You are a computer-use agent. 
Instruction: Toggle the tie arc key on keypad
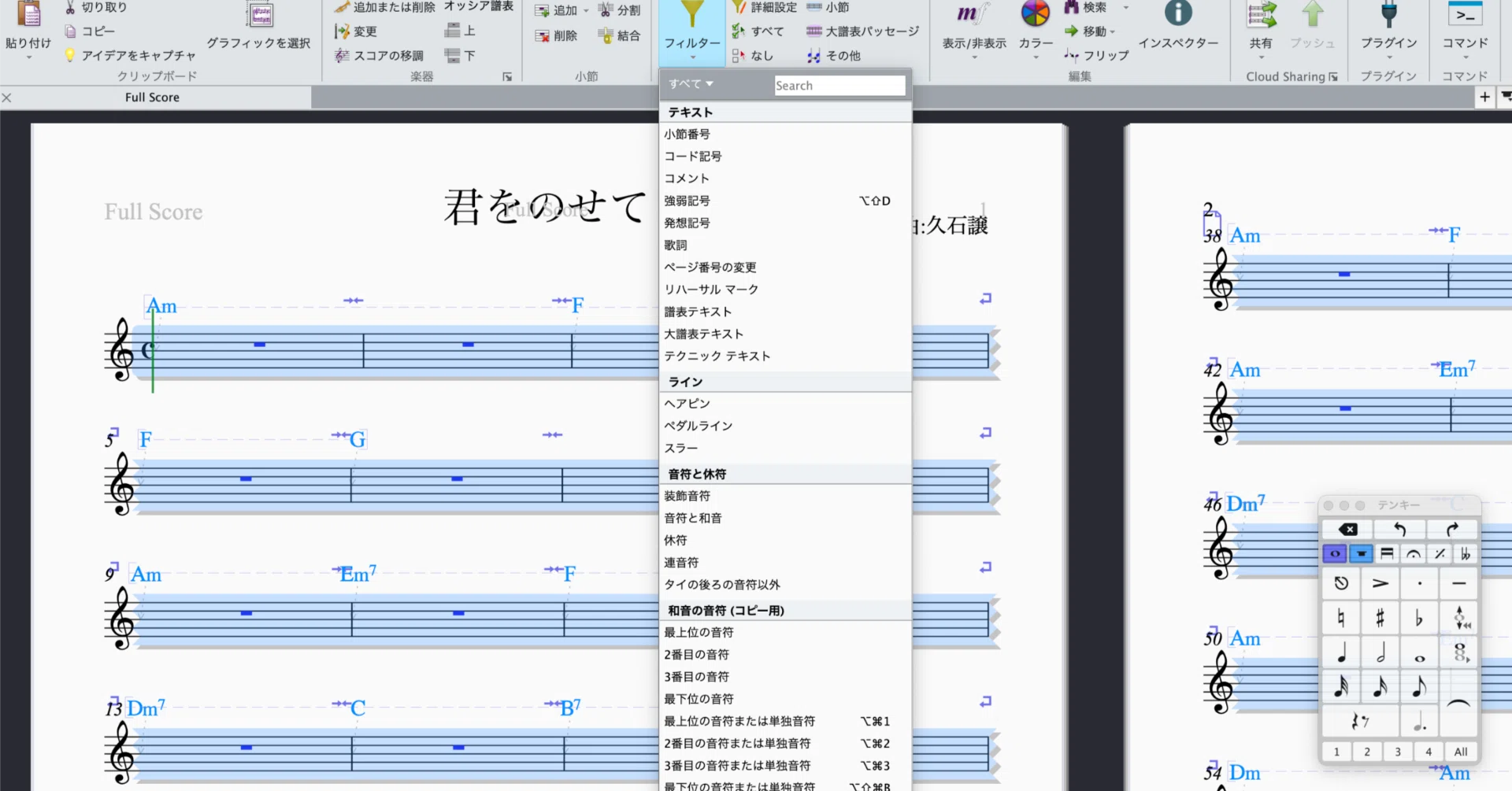pos(1458,704)
